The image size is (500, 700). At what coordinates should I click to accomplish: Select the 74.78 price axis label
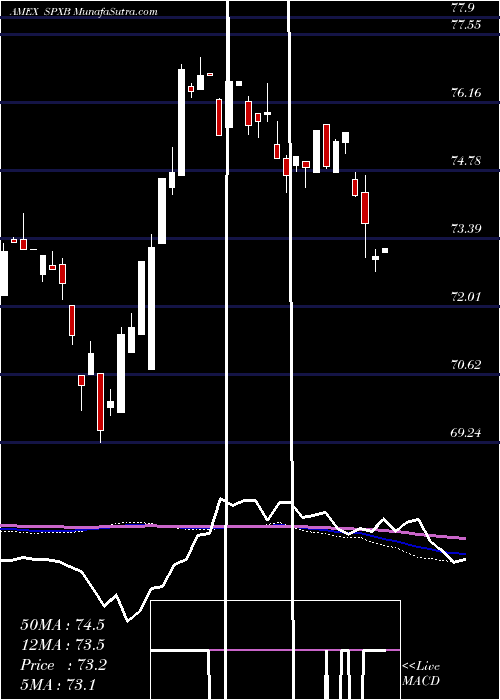coord(466,161)
